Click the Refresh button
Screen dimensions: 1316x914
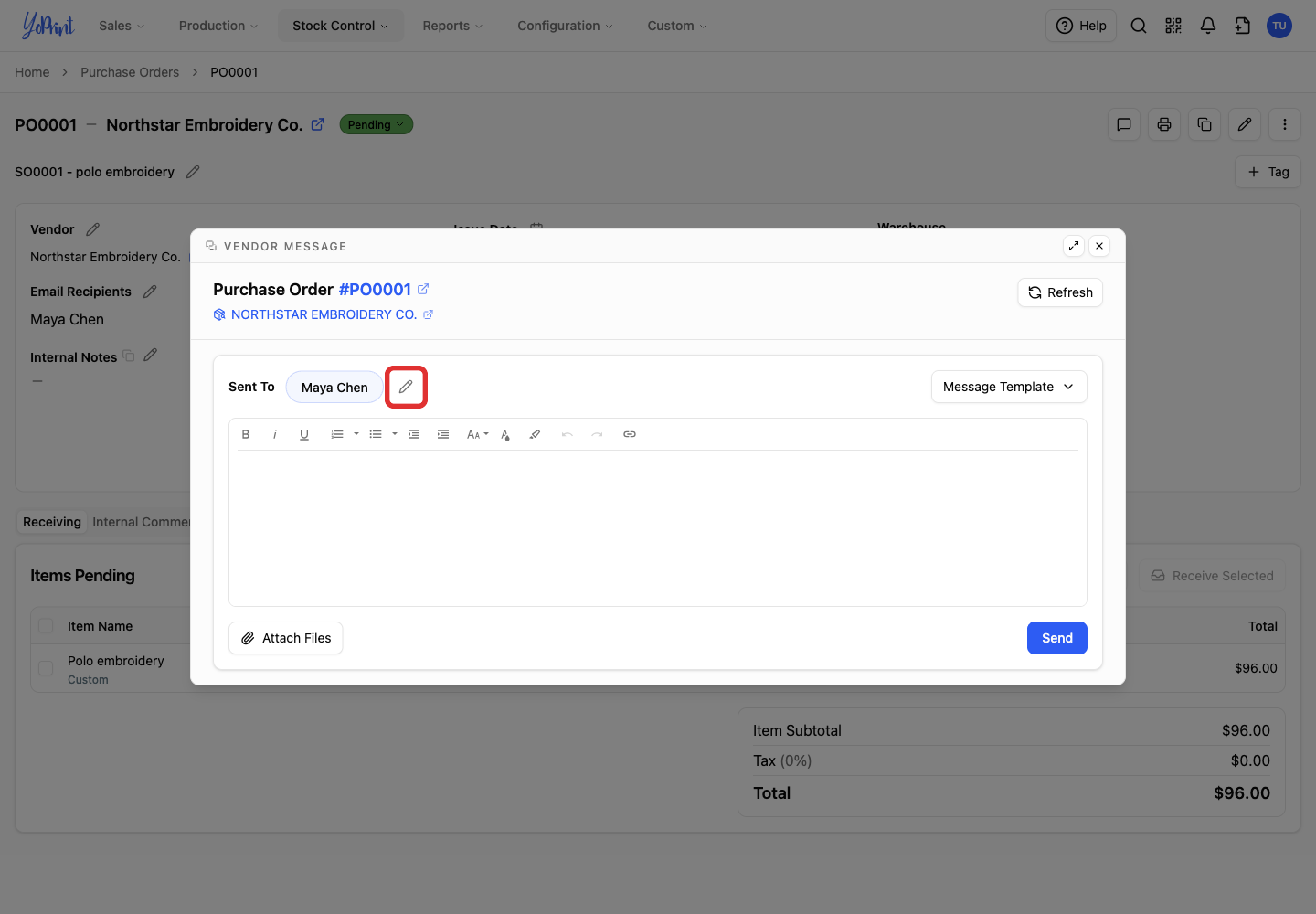(x=1060, y=292)
